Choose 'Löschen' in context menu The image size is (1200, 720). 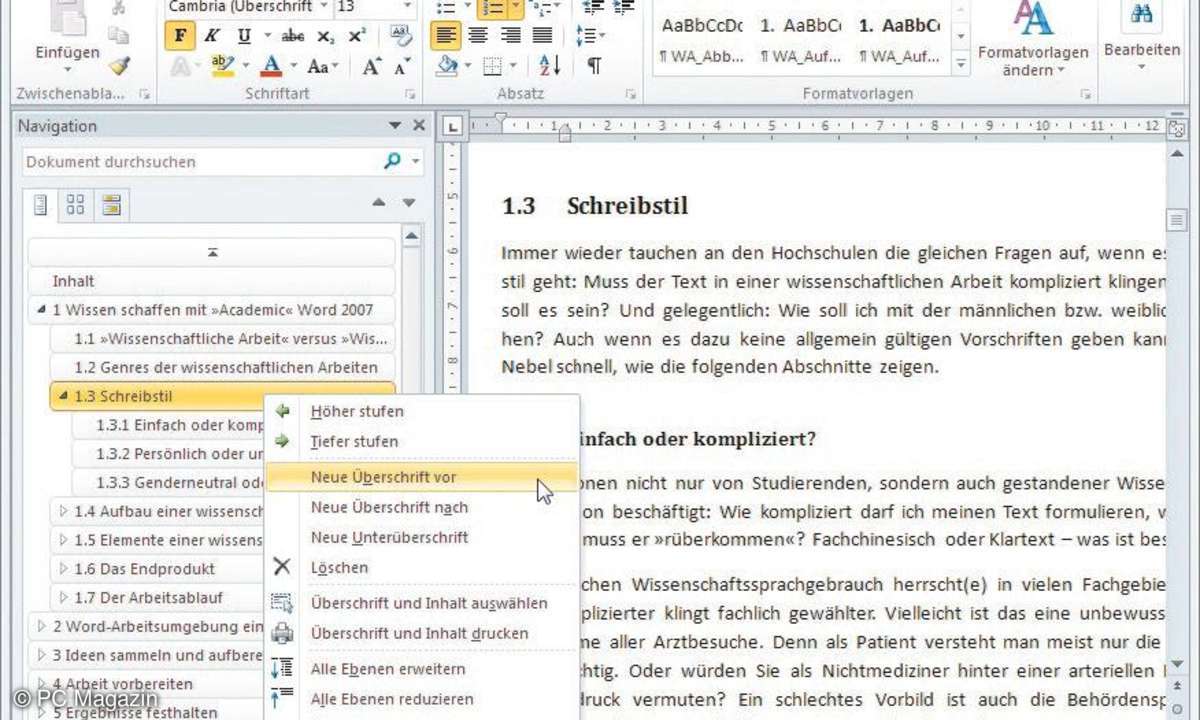pos(339,567)
